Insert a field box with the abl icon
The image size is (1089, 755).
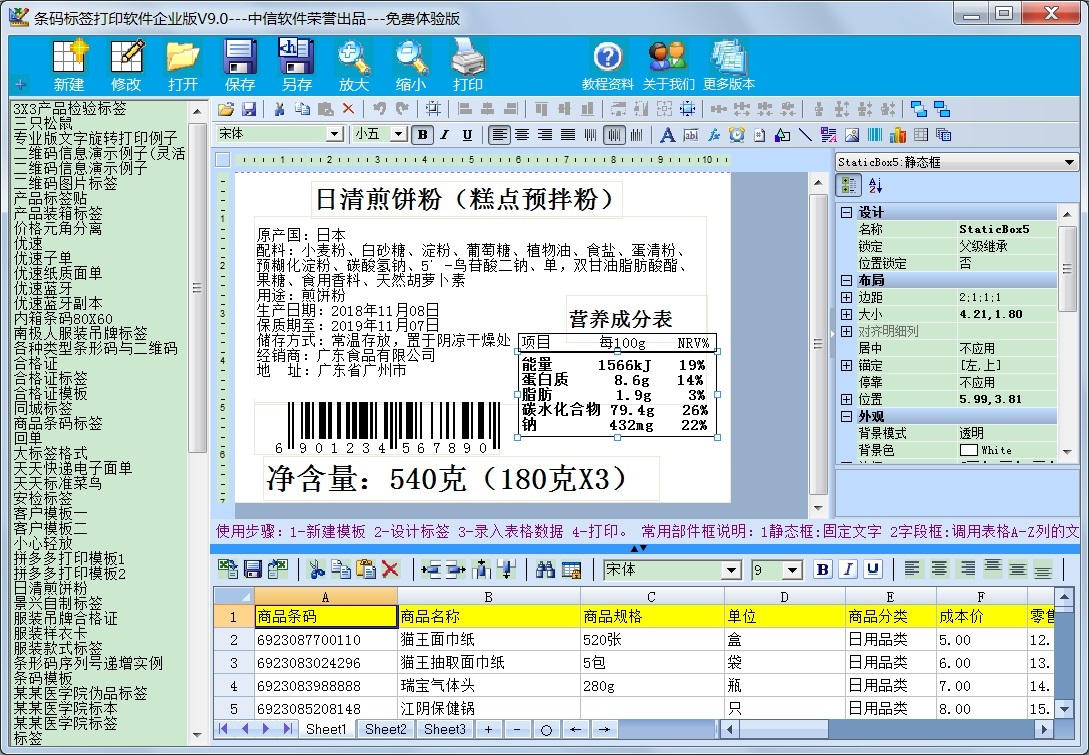(690, 135)
